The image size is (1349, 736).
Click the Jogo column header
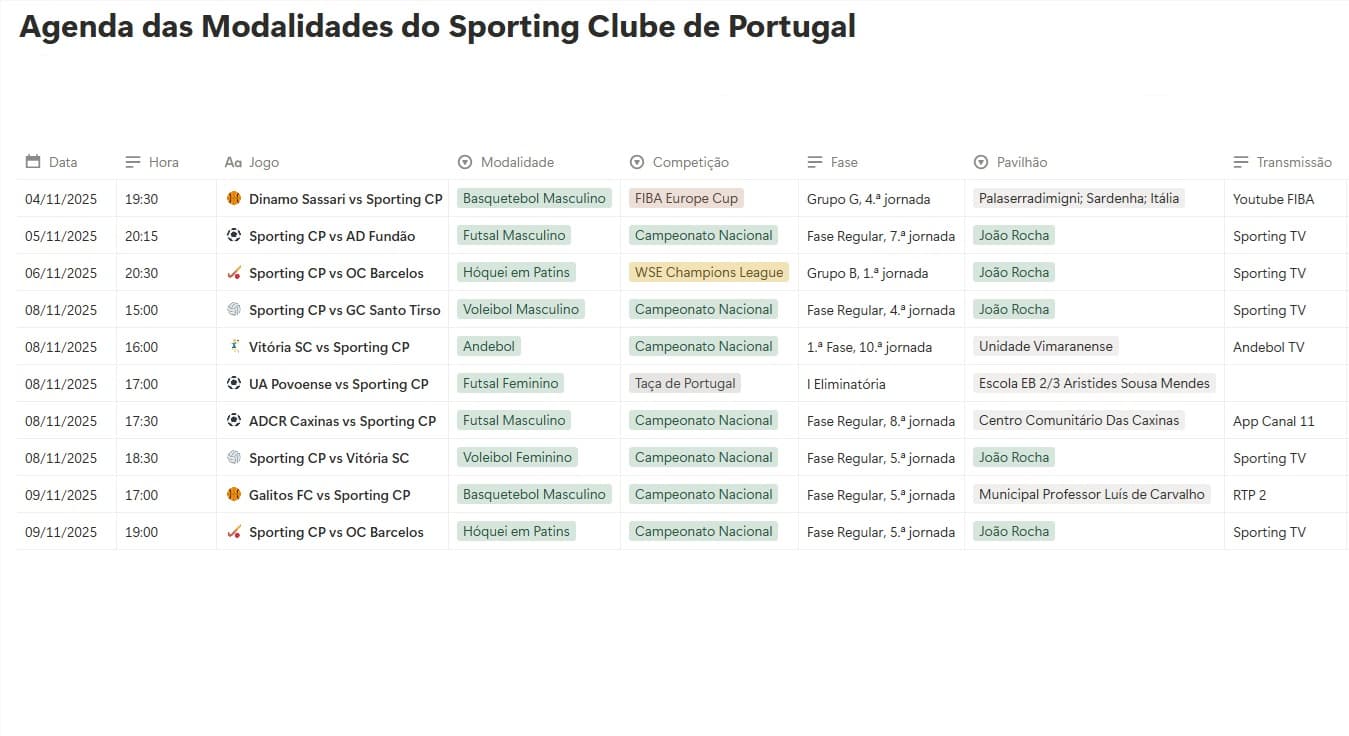tap(264, 162)
